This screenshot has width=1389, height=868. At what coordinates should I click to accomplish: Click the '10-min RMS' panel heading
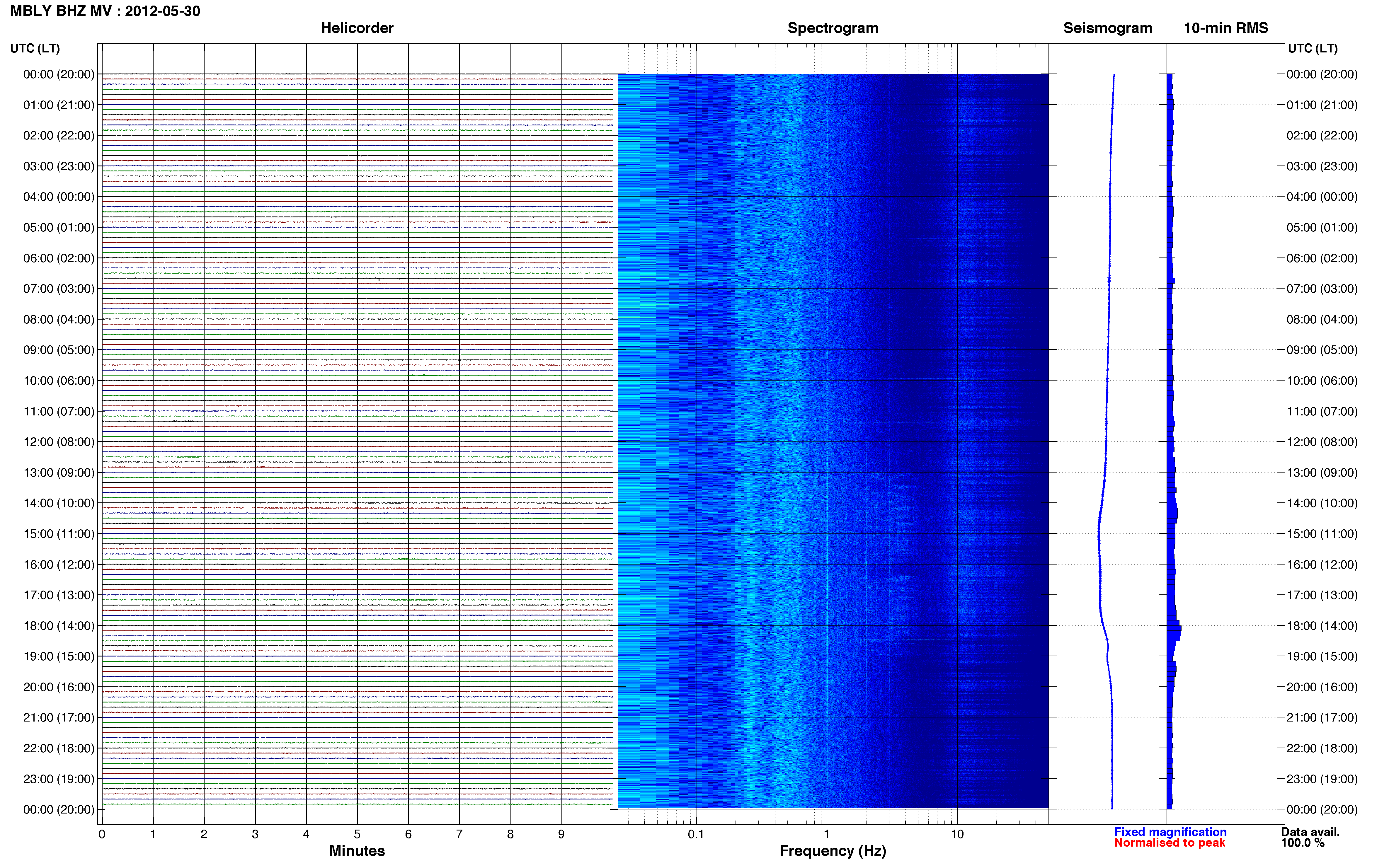point(1226,28)
